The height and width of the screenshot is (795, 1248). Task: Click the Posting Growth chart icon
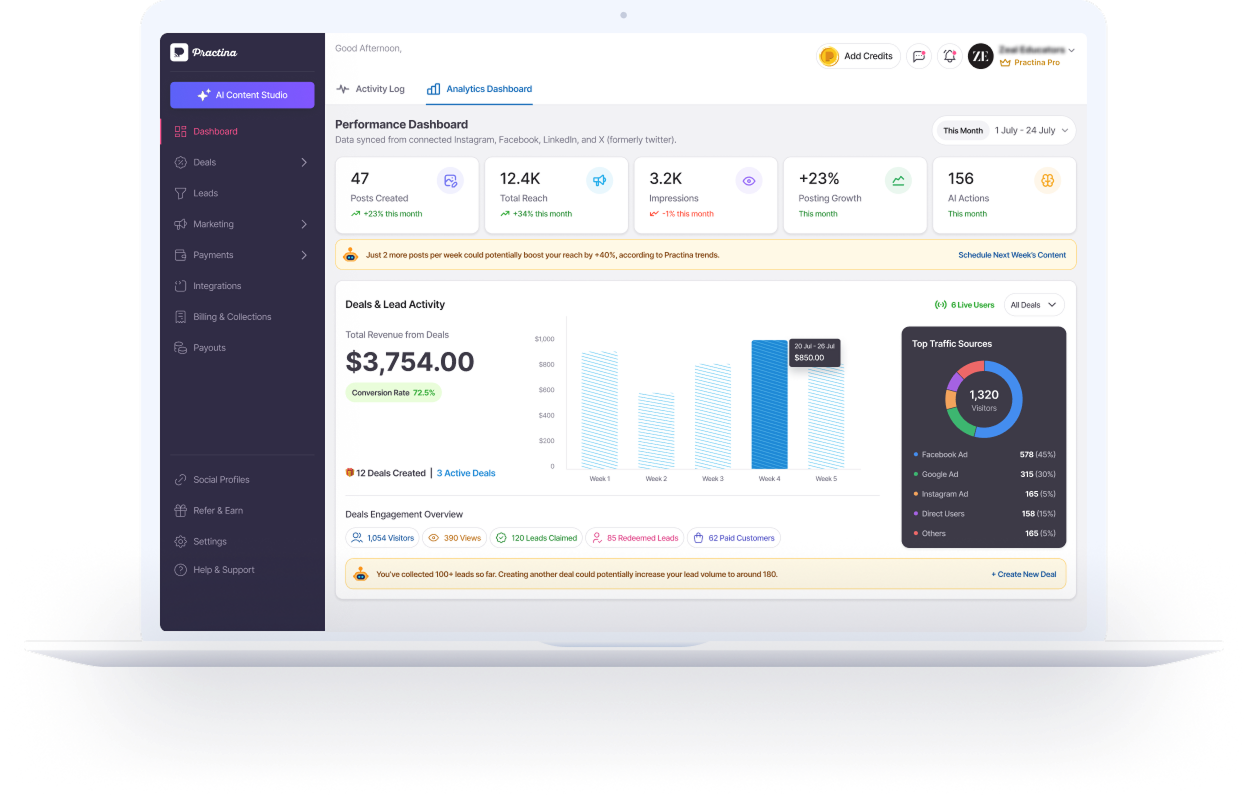tap(898, 181)
